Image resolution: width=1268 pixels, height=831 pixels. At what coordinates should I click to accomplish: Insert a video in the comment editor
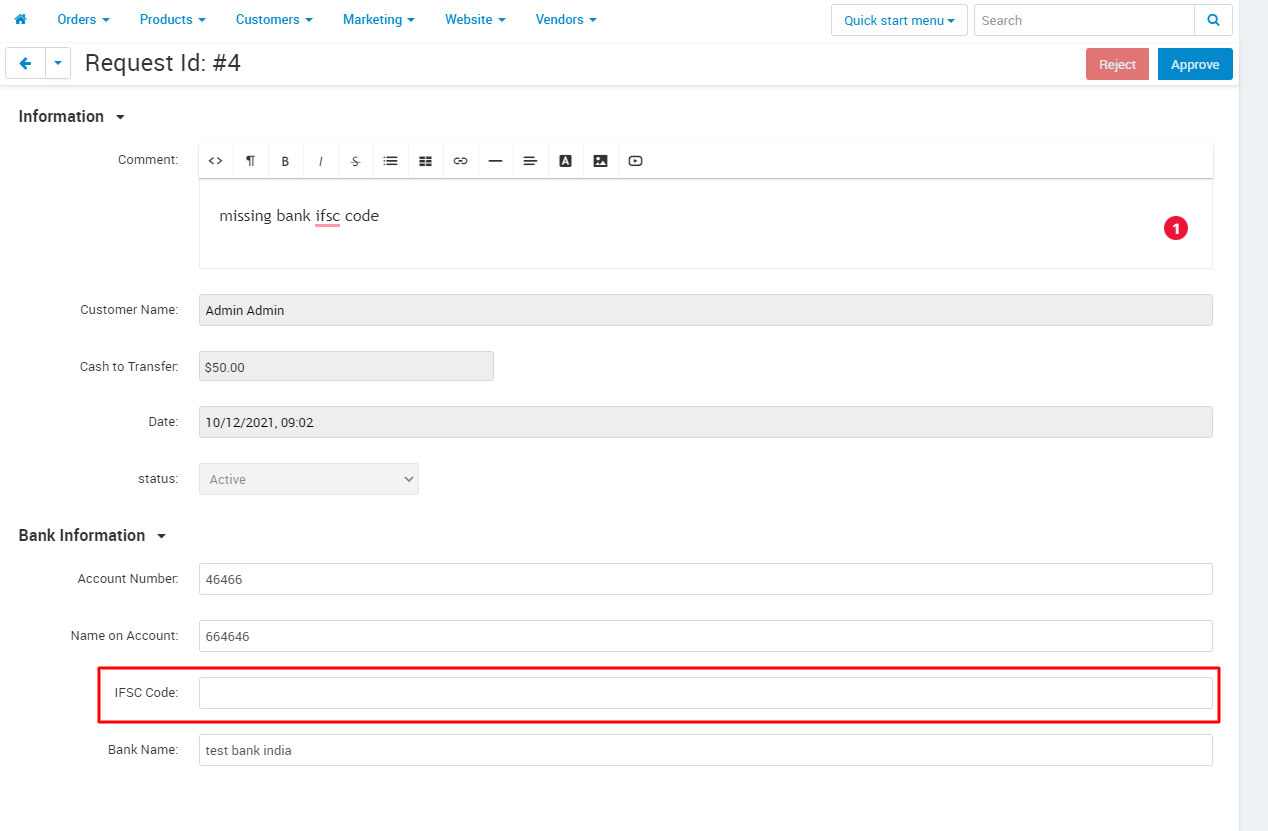coord(635,161)
